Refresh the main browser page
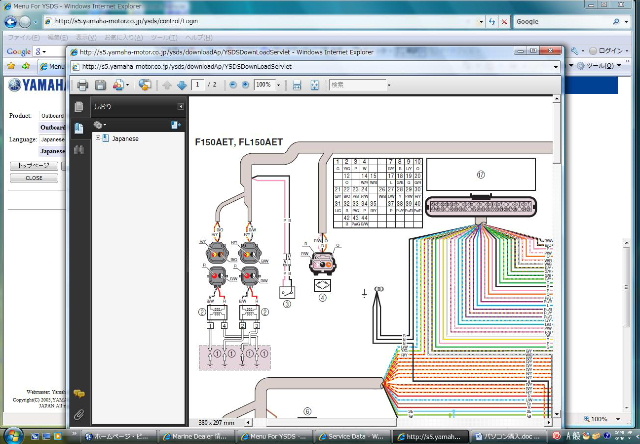 tap(492, 22)
